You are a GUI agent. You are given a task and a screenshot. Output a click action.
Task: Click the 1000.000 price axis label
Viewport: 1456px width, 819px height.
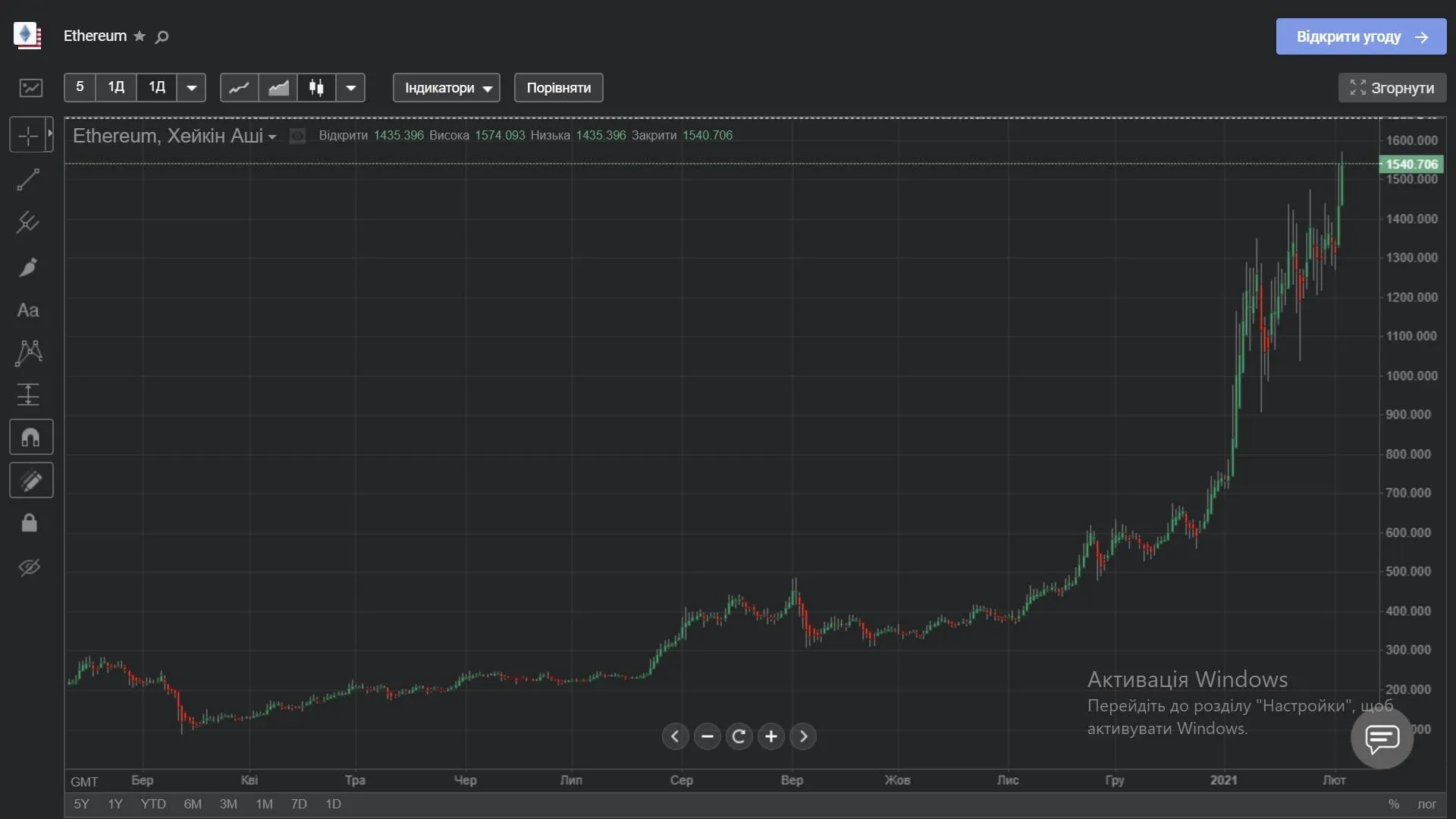coord(1411,375)
